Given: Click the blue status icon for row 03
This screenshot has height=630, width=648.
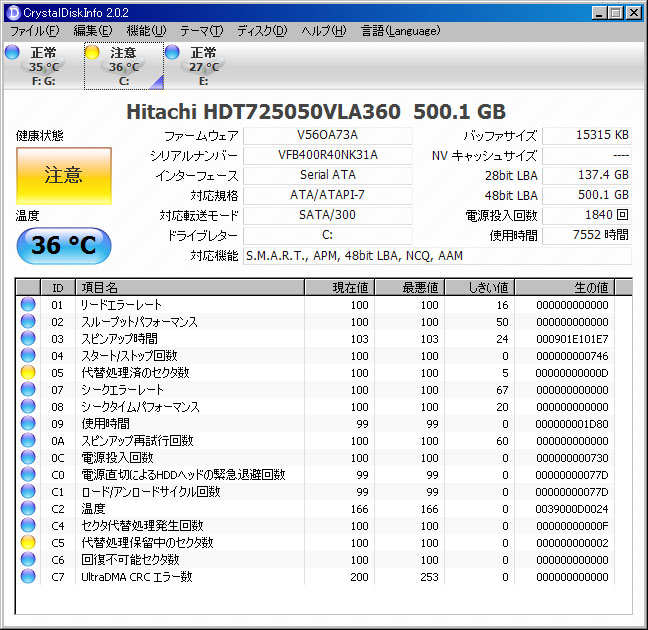Looking at the screenshot, I should (x=28, y=338).
